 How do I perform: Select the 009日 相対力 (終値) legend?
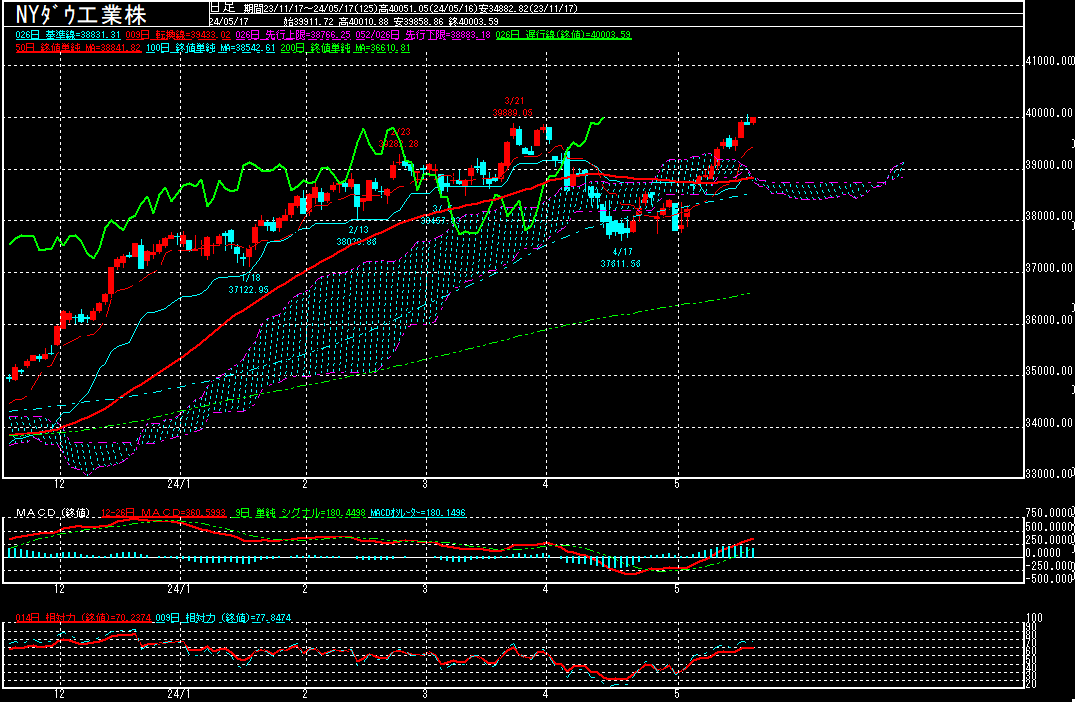pyautogui.click(x=222, y=618)
